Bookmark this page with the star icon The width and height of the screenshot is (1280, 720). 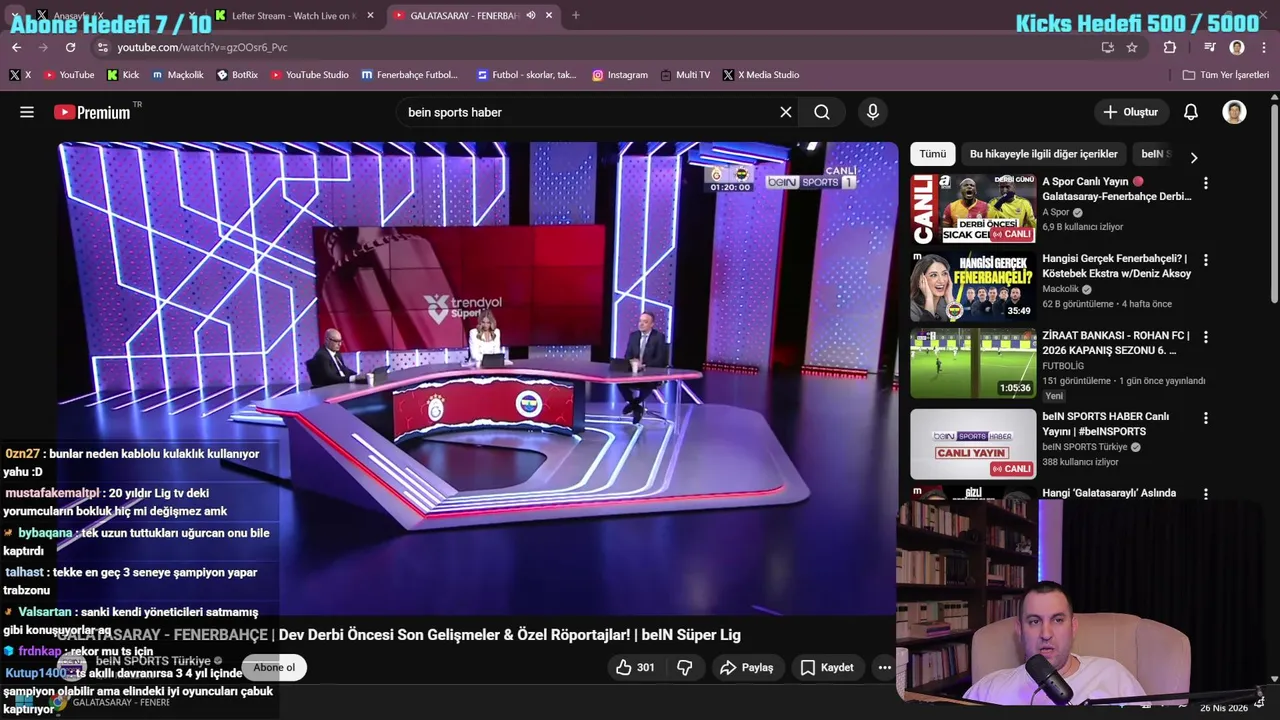point(1132,47)
